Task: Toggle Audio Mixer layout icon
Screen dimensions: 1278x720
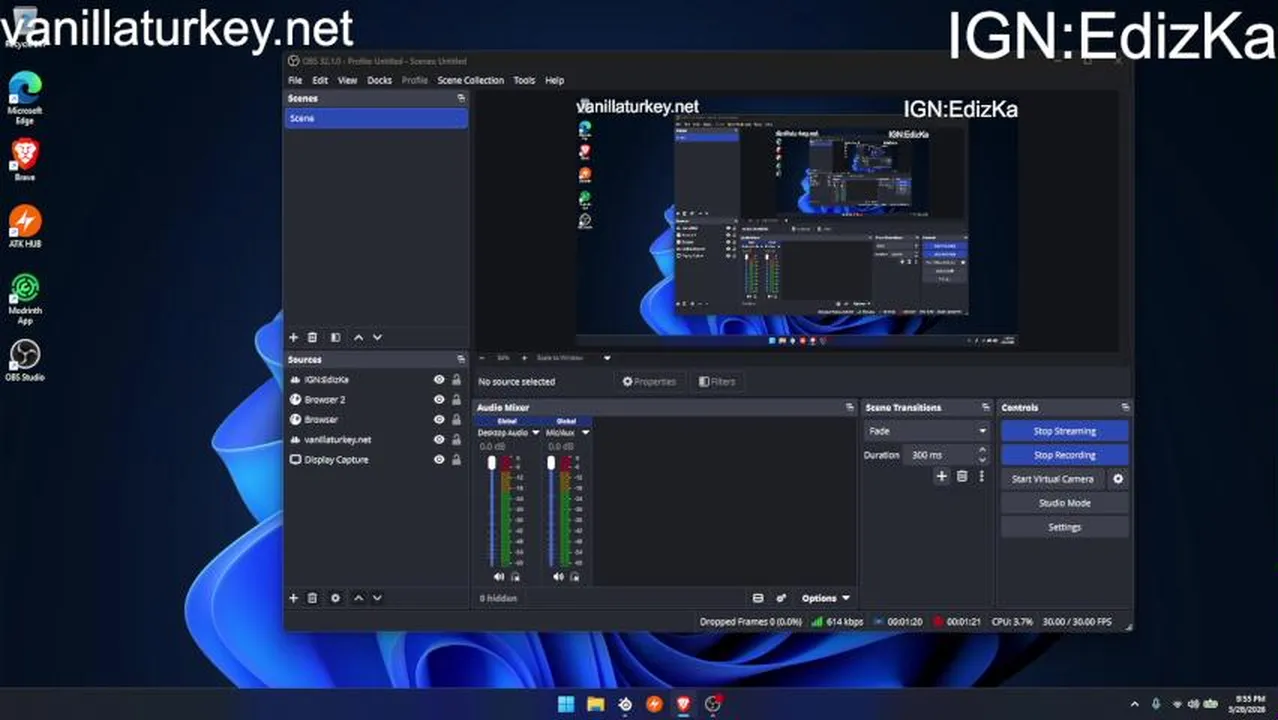Action: [x=758, y=598]
